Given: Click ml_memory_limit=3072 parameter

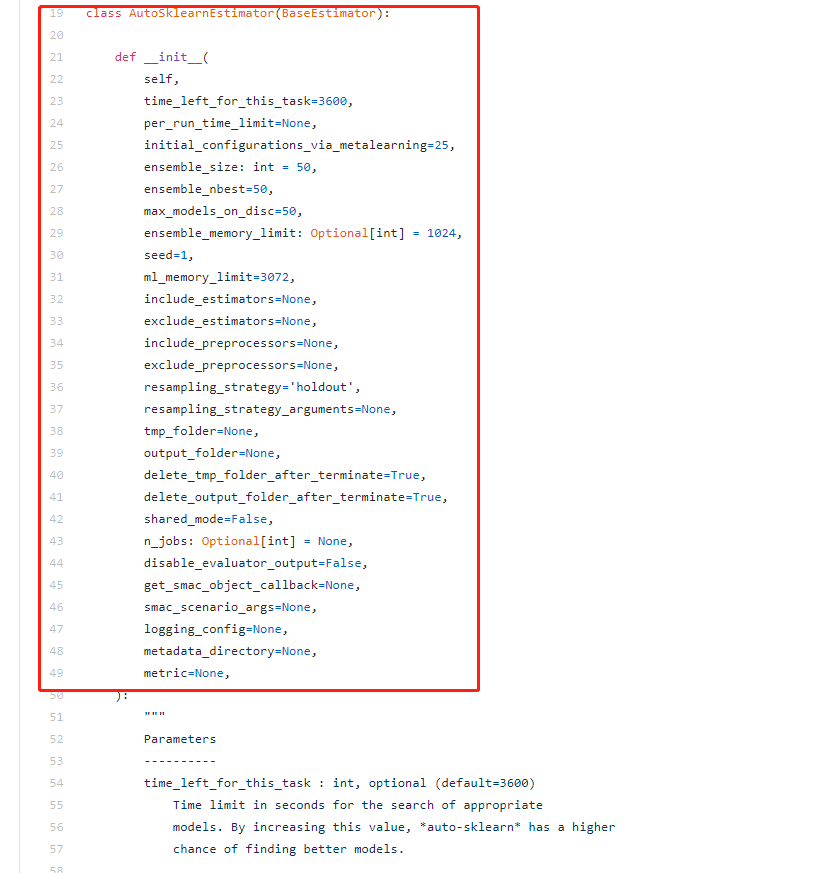Looking at the screenshot, I should pyautogui.click(x=217, y=277).
